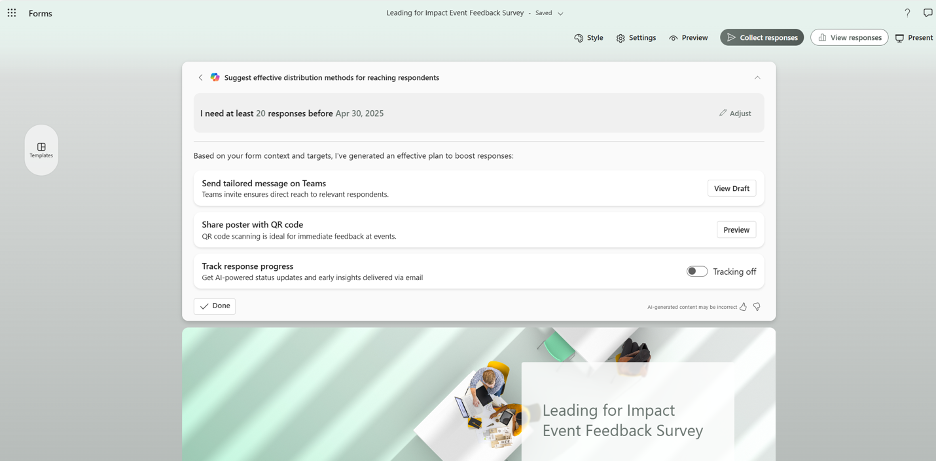Give thumbs down feedback
The height and width of the screenshot is (462, 936).
coord(756,307)
